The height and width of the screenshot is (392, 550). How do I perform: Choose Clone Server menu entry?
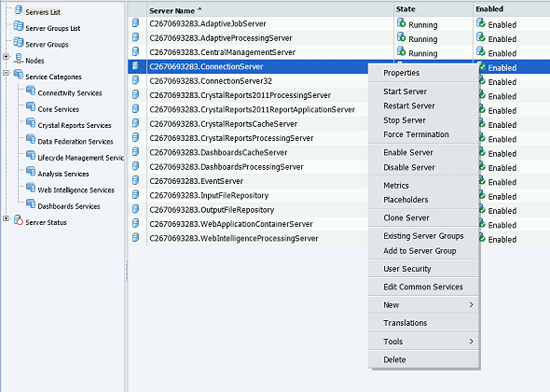coord(406,218)
